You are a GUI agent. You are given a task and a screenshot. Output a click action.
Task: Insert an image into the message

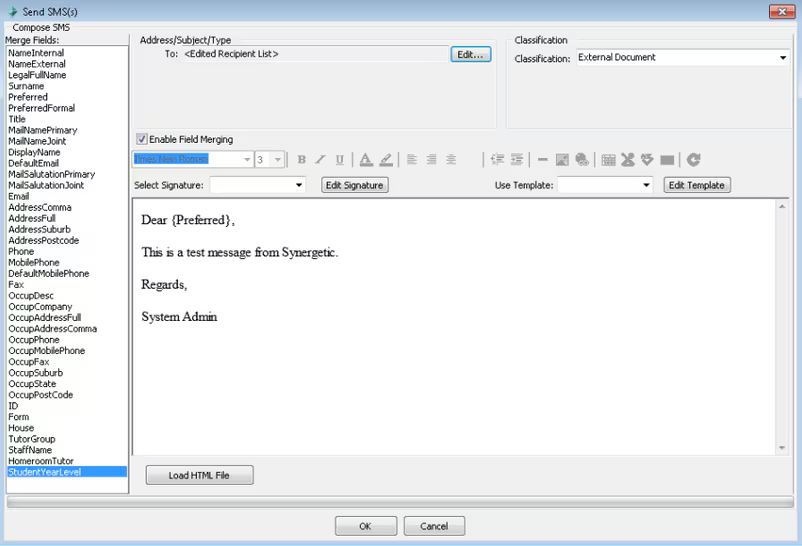click(562, 160)
